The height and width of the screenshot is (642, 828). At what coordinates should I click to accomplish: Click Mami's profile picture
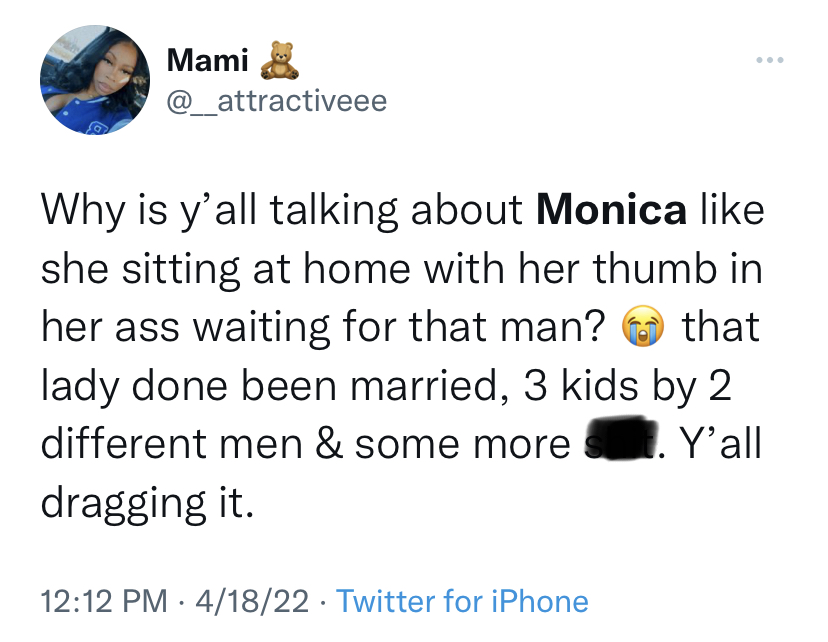(x=95, y=80)
